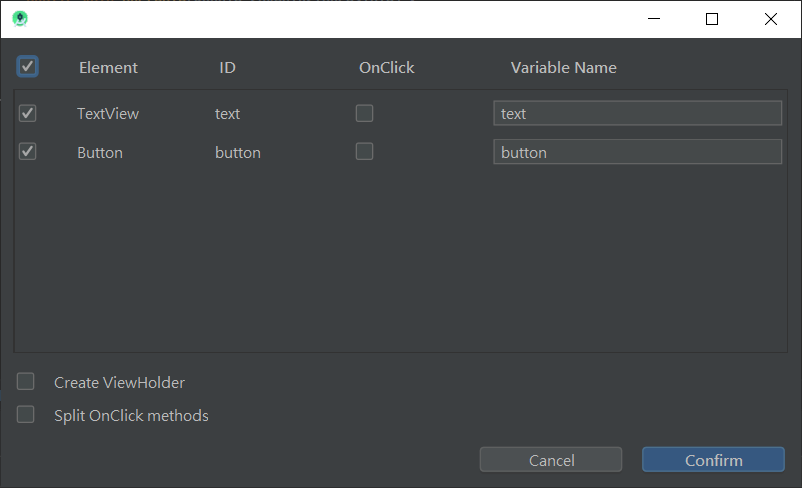Image resolution: width=802 pixels, height=488 pixels.
Task: Toggle the select-all header checkbox
Action: tap(27, 67)
